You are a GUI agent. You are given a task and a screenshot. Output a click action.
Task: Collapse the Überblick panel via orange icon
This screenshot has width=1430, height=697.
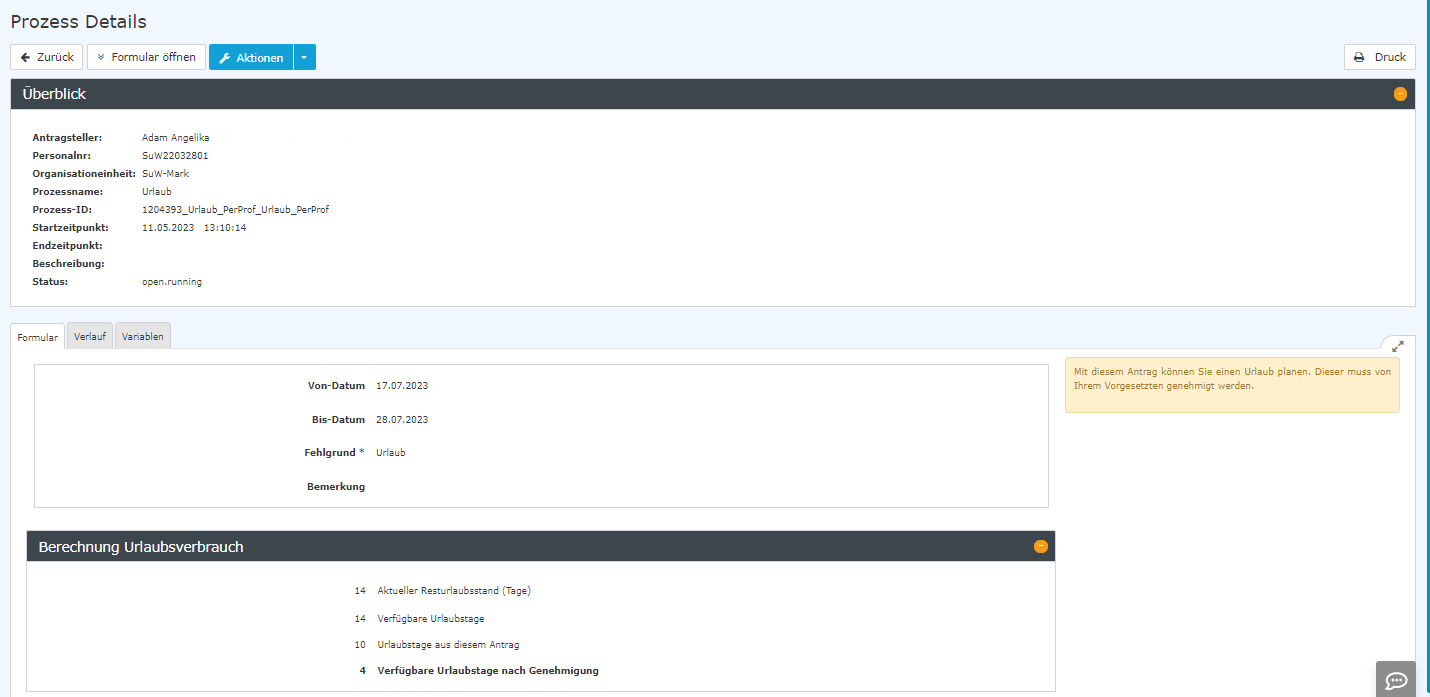[1400, 94]
